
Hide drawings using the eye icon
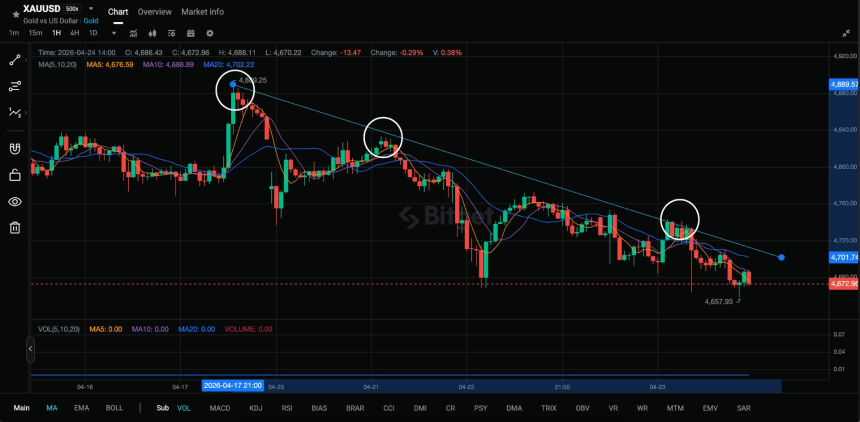[x=15, y=202]
